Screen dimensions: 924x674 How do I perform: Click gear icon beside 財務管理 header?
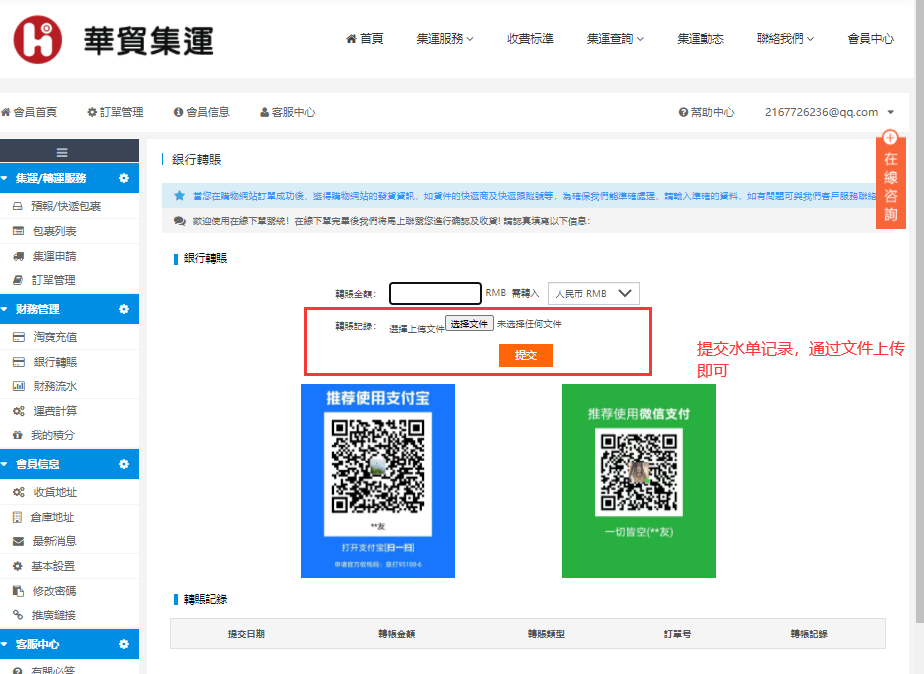click(124, 310)
